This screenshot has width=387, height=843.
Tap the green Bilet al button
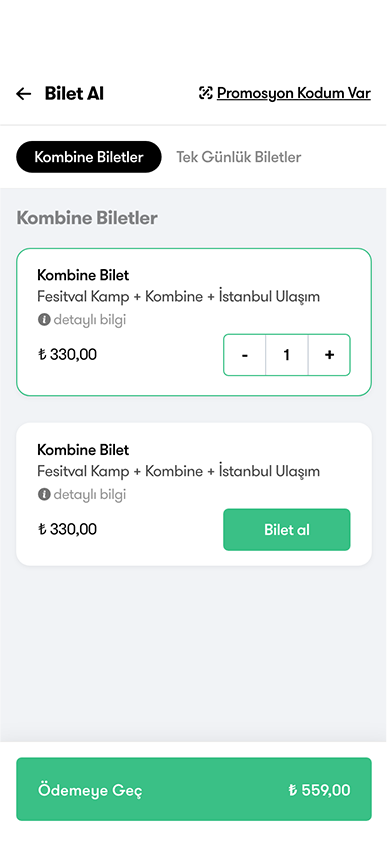[286, 530]
